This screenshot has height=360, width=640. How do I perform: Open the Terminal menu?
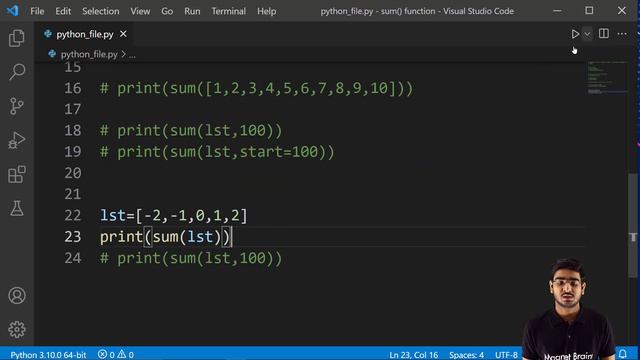point(228,11)
